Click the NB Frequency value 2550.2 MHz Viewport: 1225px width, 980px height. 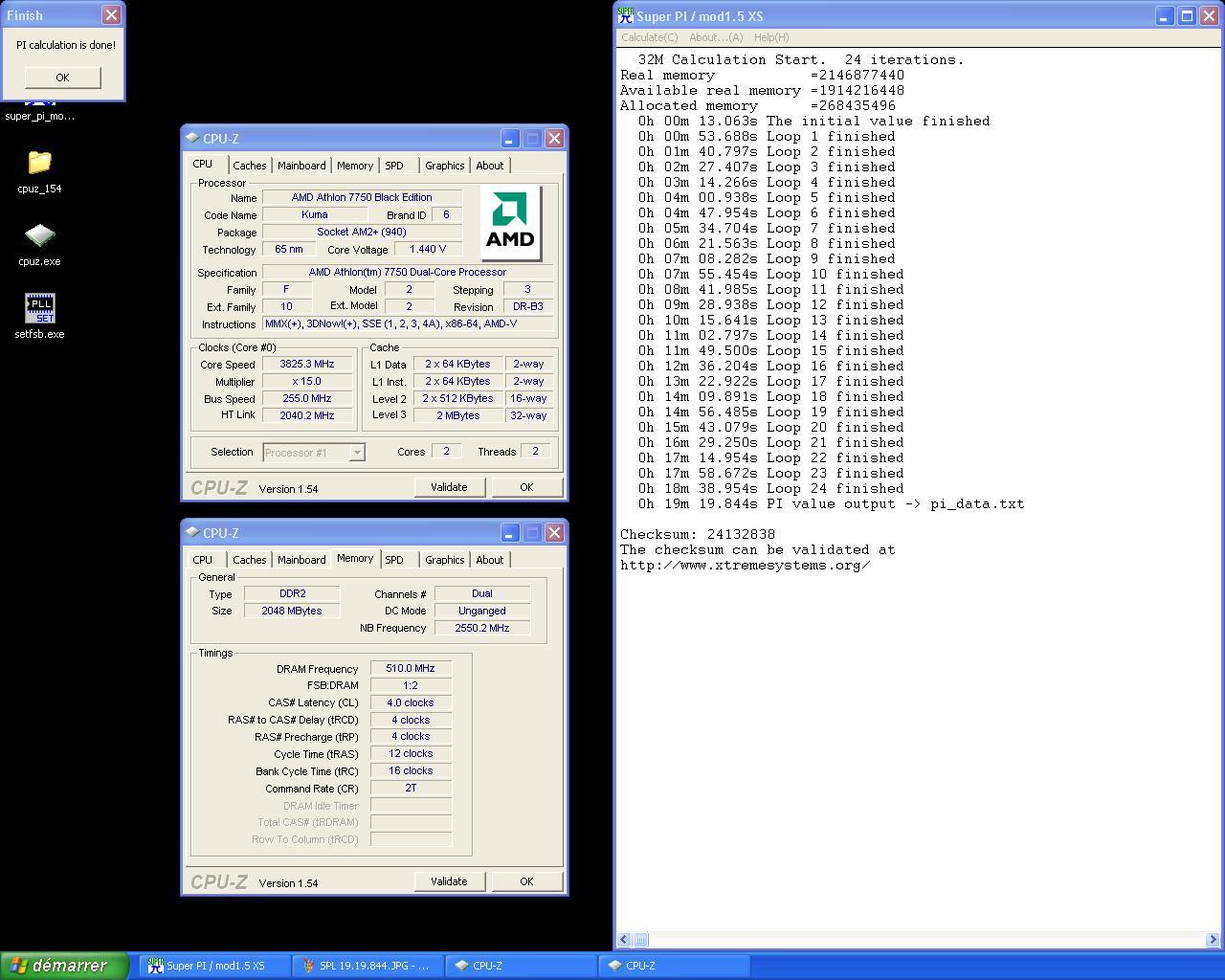pyautogui.click(x=482, y=629)
